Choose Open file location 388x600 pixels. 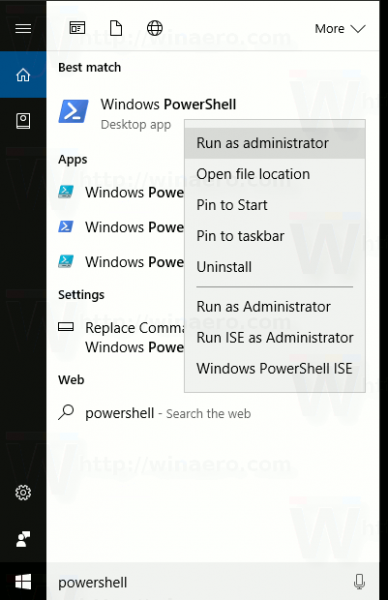coord(275,174)
